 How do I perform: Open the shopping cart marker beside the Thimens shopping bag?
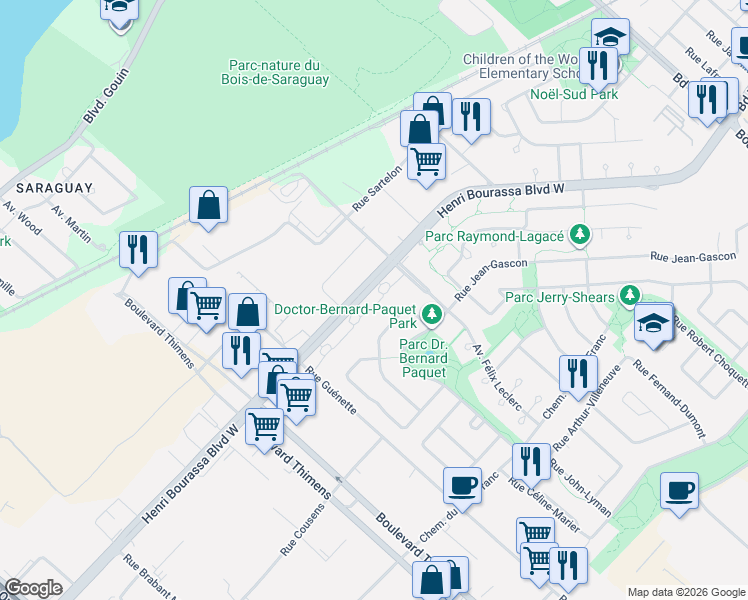click(207, 307)
